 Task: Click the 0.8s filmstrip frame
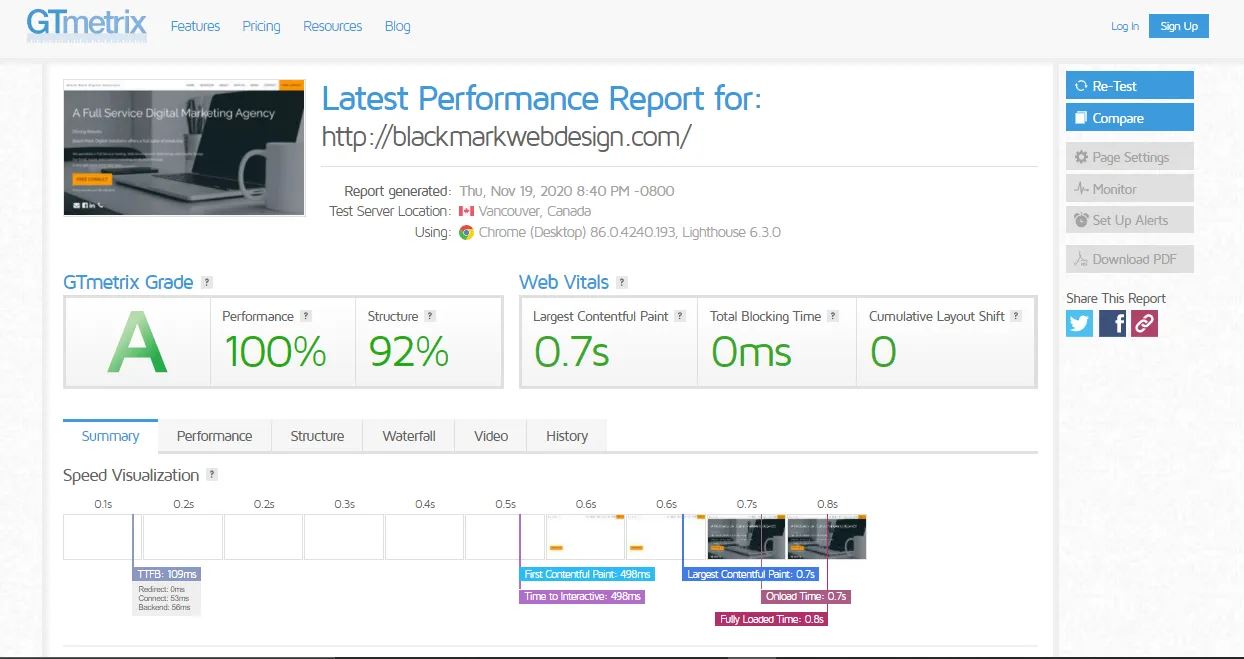pyautogui.click(x=827, y=537)
